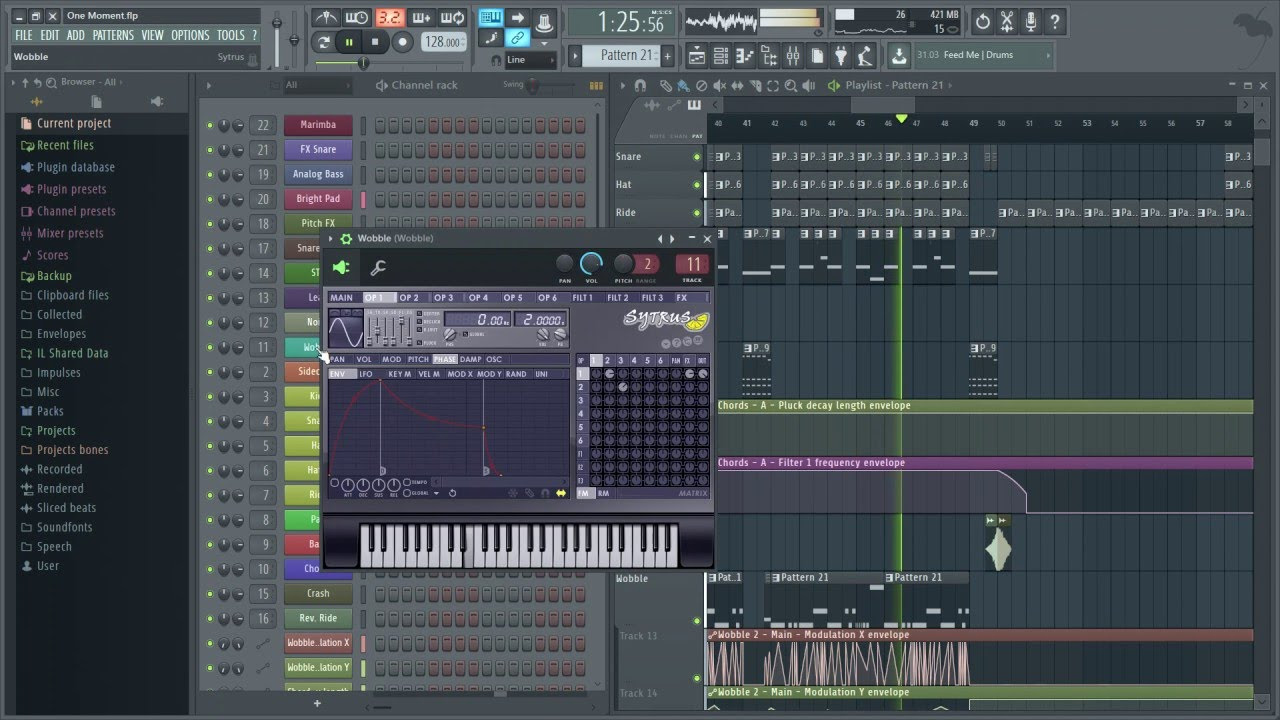Click the add new pattern plus button

(x=667, y=56)
